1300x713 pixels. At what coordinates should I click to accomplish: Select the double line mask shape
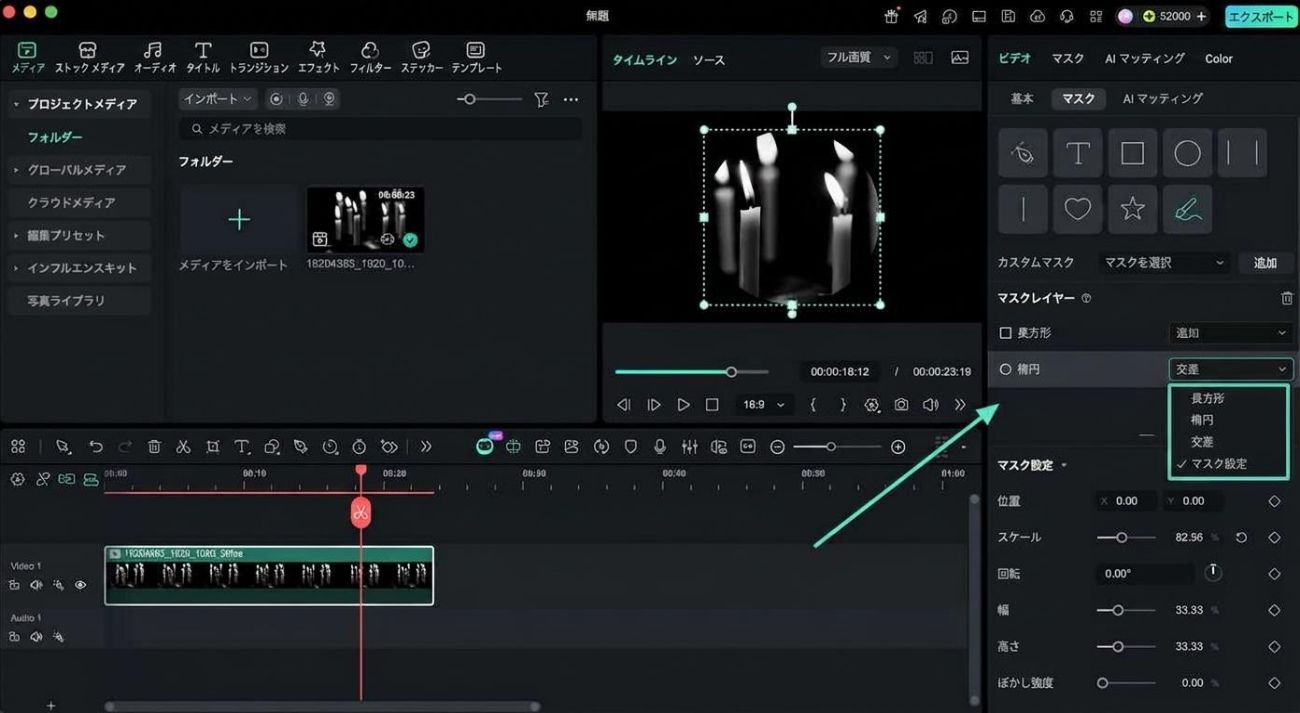click(1242, 153)
